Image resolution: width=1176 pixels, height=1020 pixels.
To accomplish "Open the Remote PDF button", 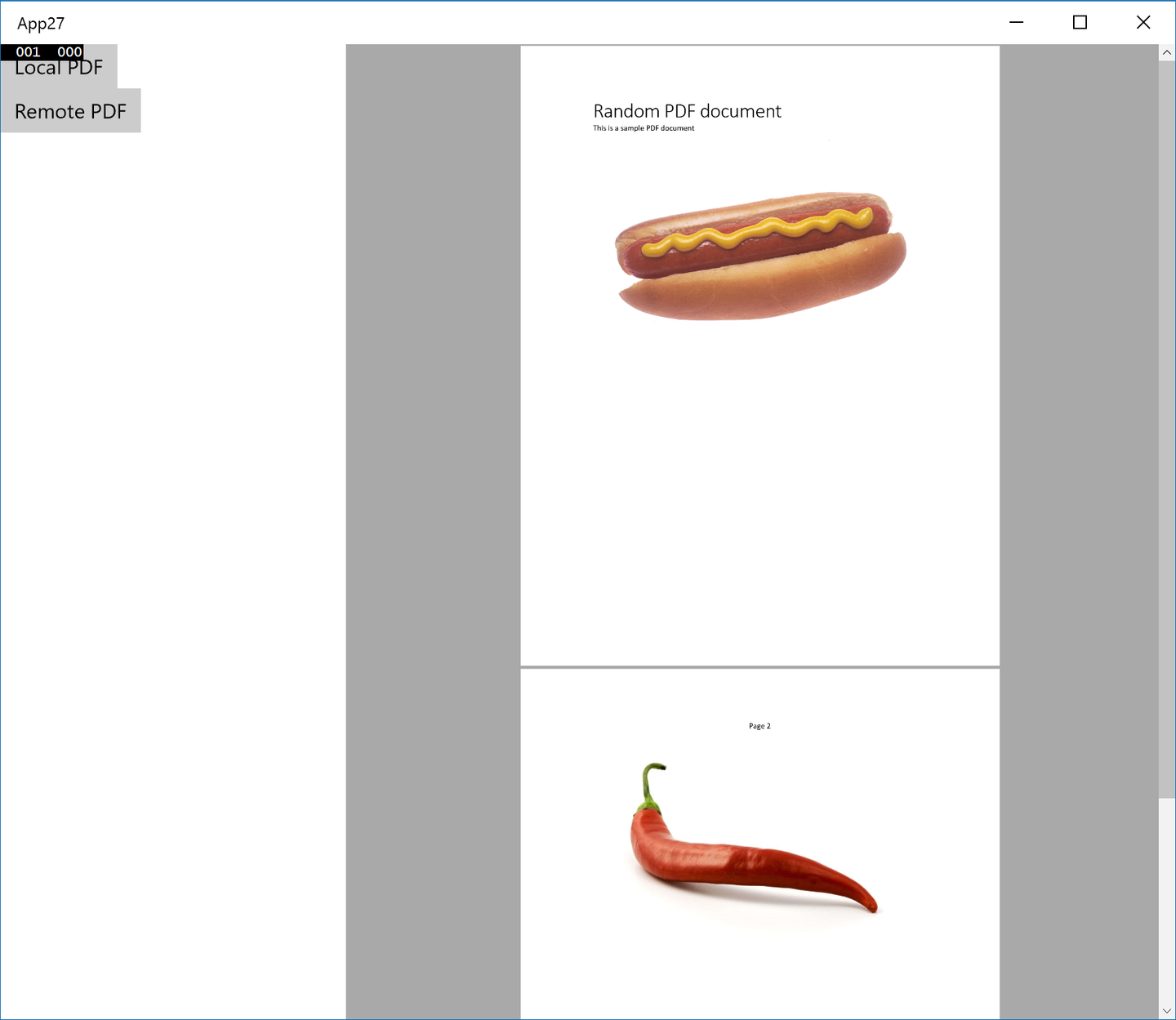I will (x=71, y=111).
